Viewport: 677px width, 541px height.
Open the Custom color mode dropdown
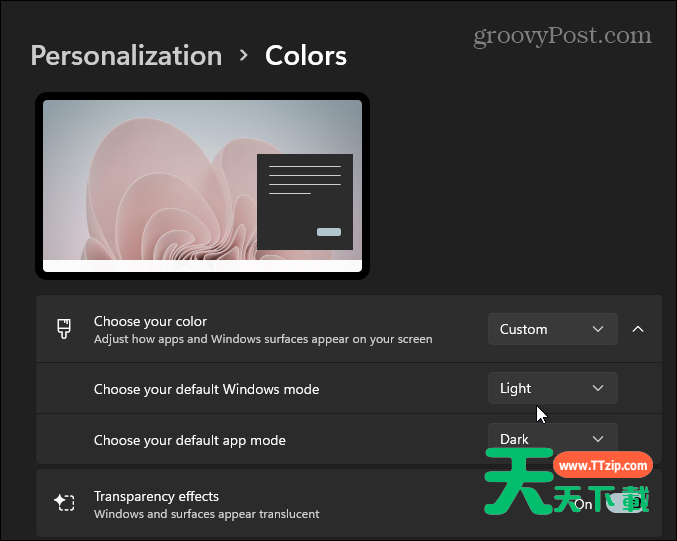click(x=552, y=329)
